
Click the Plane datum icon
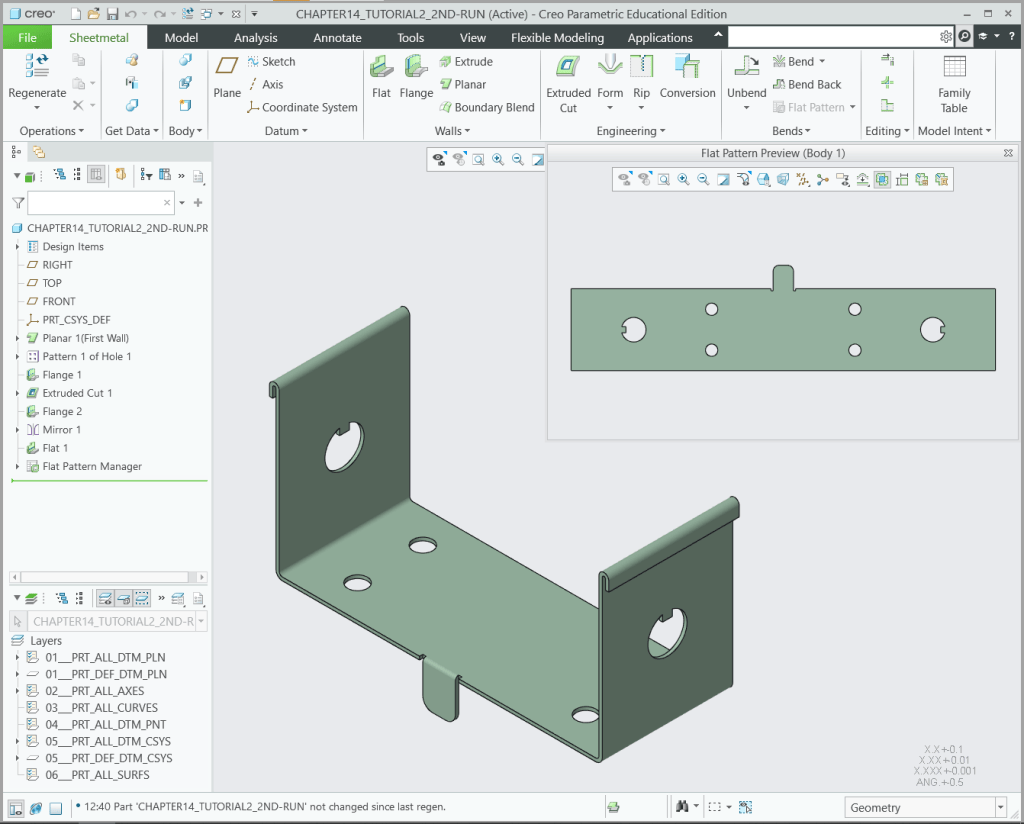[x=227, y=66]
